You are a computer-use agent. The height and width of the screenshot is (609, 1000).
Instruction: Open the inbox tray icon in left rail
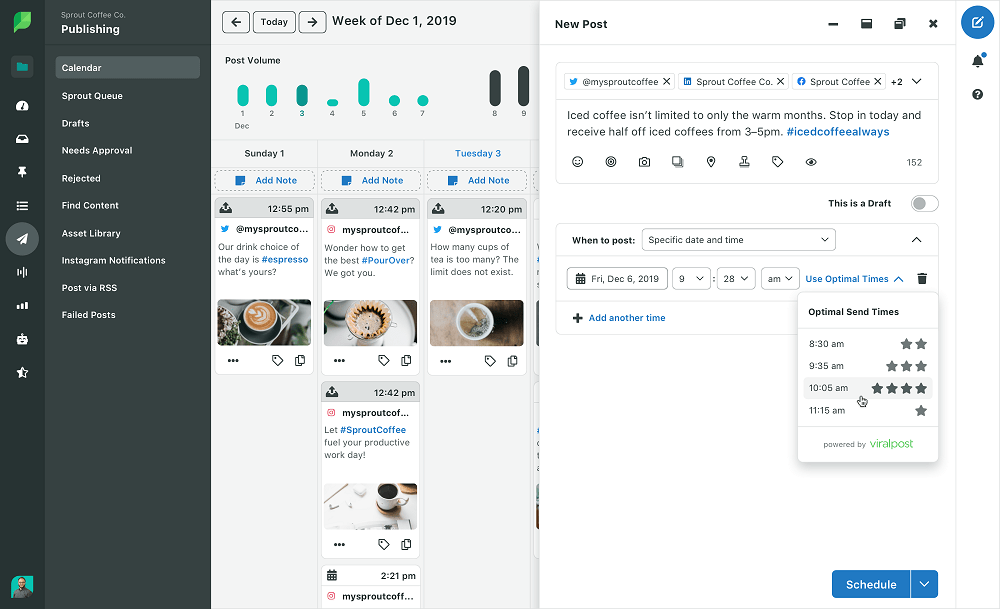click(22, 138)
